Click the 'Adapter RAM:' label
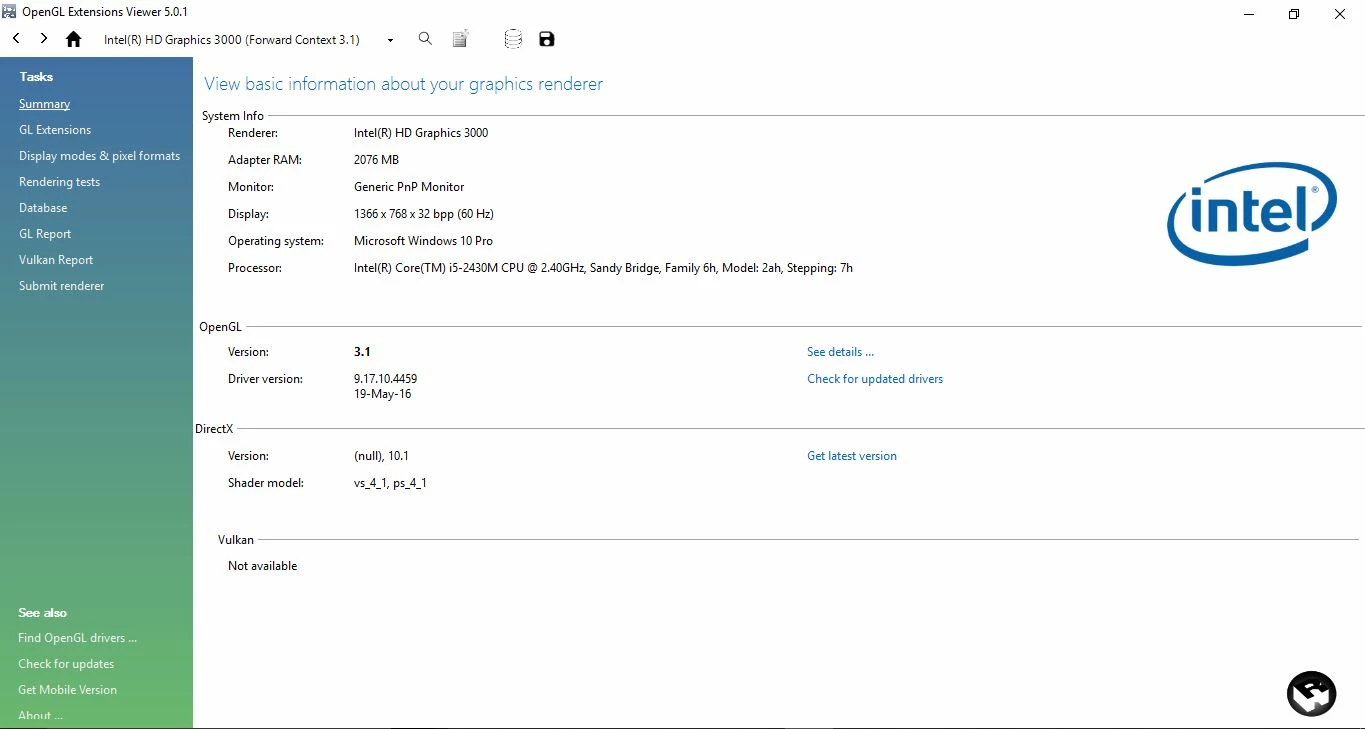This screenshot has width=1365, height=729. point(264,160)
